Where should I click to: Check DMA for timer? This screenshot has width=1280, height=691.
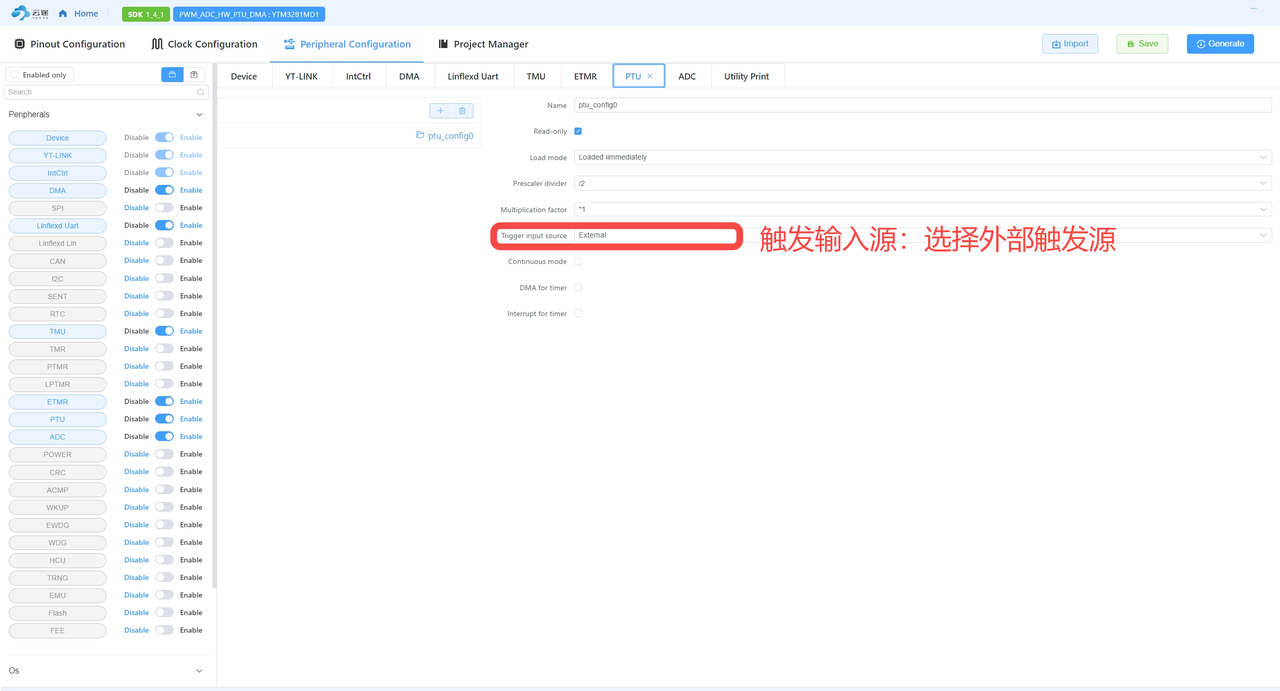578,287
